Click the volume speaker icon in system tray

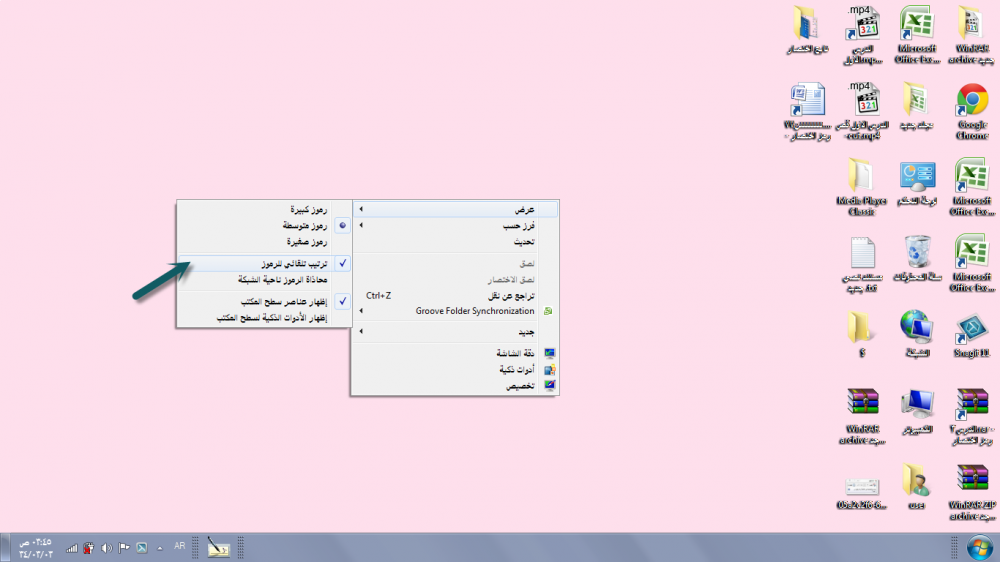pos(106,547)
